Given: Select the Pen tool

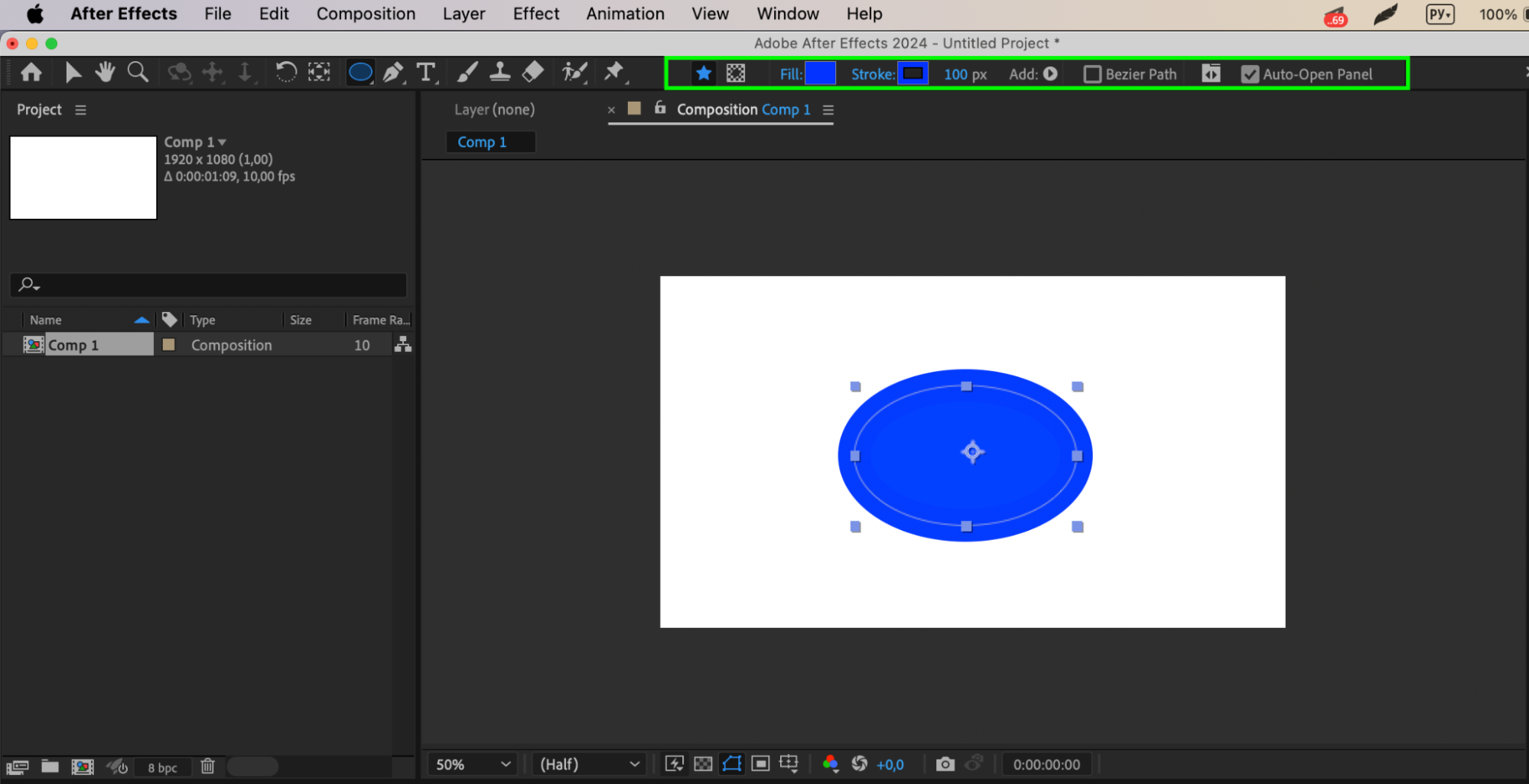Looking at the screenshot, I should tap(392, 73).
